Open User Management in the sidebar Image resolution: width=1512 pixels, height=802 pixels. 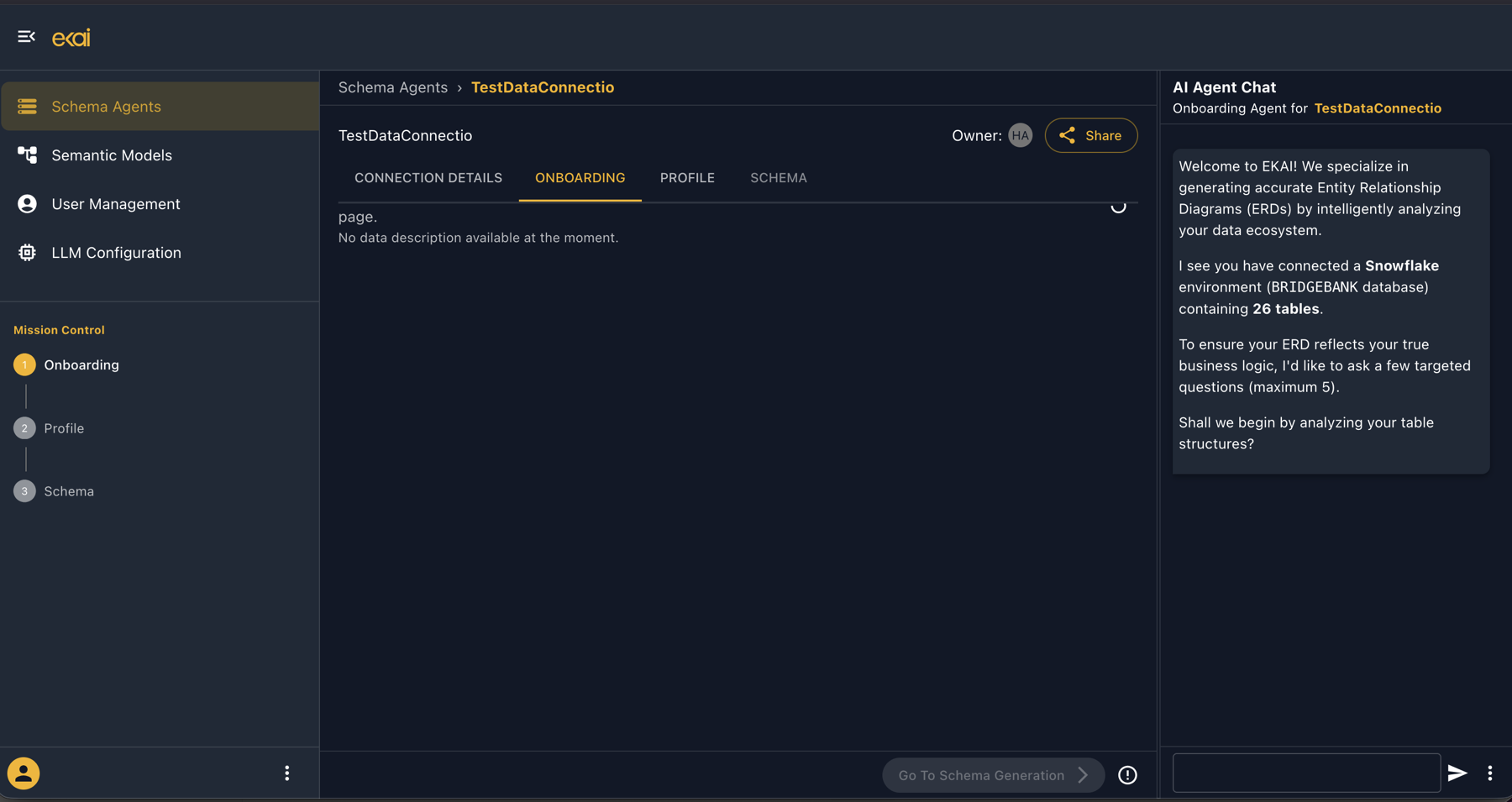[160, 204]
